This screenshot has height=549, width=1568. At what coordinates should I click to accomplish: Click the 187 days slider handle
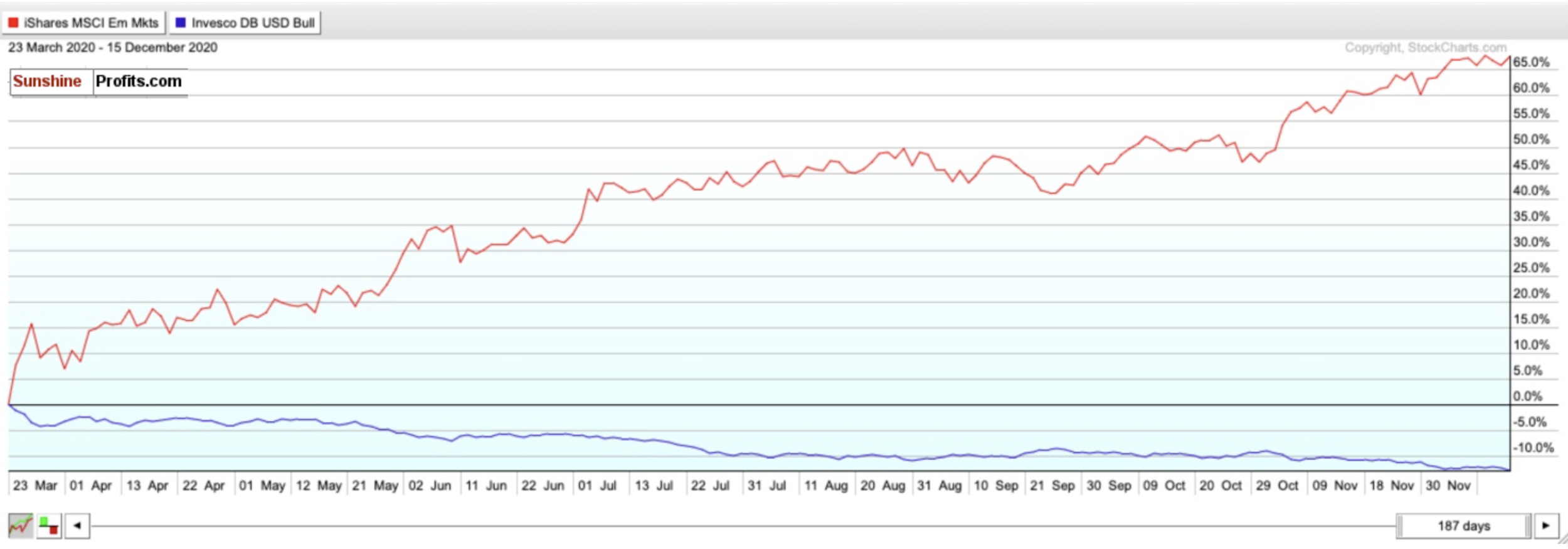point(1463,526)
